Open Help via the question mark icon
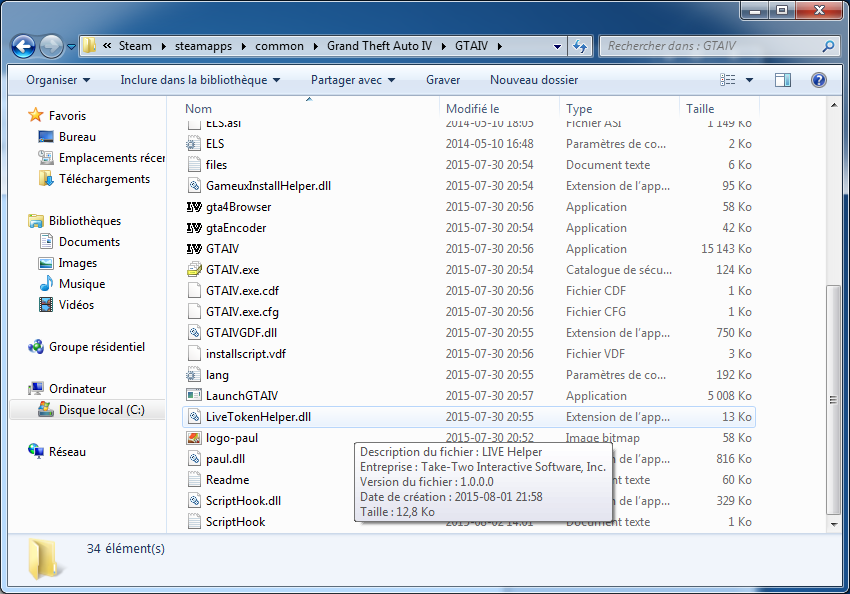This screenshot has width=850, height=594. click(x=817, y=79)
